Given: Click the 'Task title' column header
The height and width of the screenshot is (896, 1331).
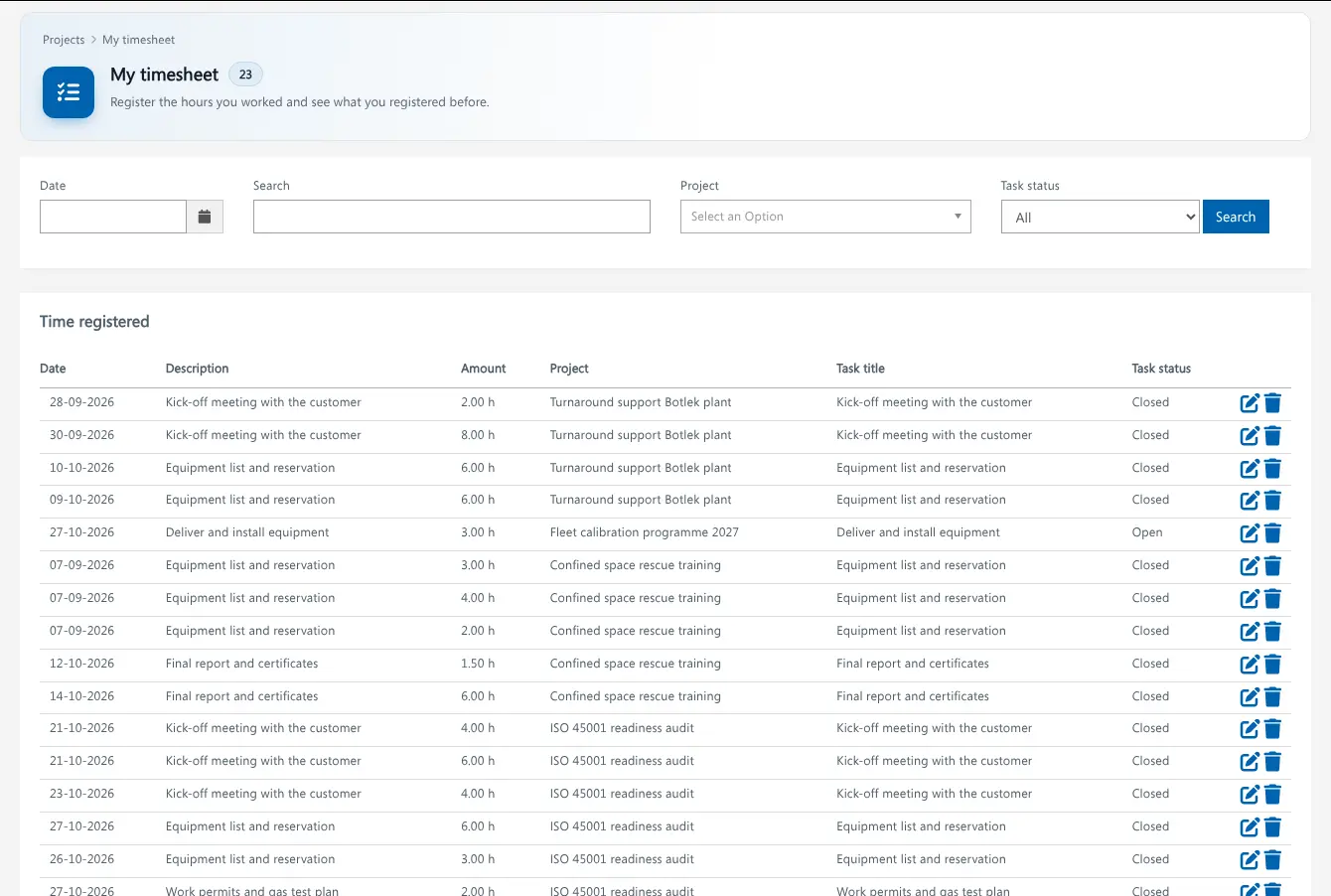Looking at the screenshot, I should click(x=860, y=369).
